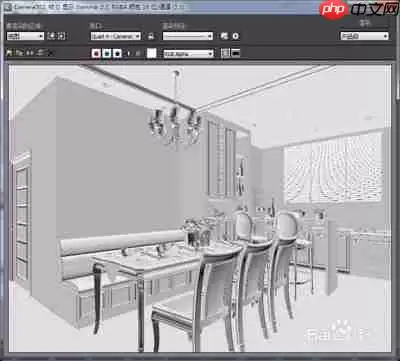This screenshot has width=400, height=361.
Task: Toggle the UI overlays button
Action: 226,53
